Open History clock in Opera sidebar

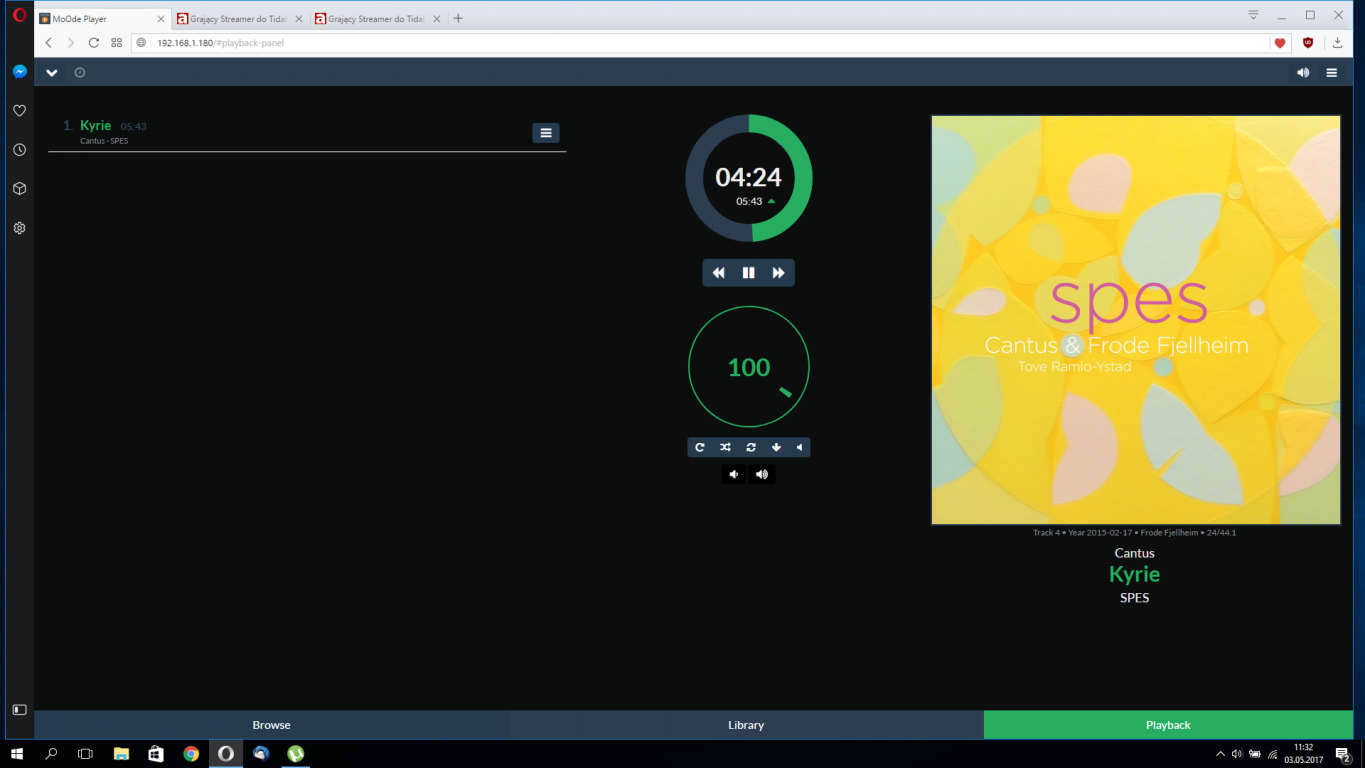click(19, 150)
